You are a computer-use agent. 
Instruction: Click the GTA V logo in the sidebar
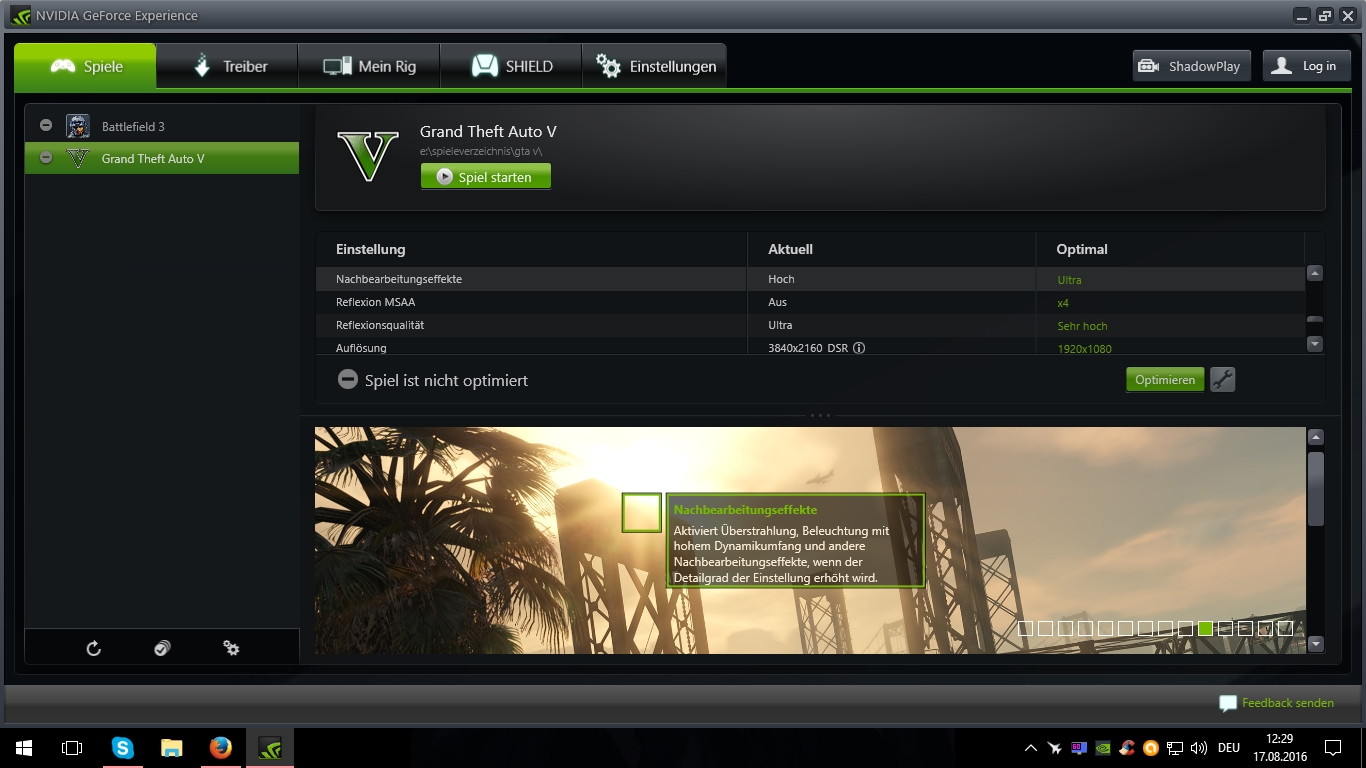coord(78,158)
